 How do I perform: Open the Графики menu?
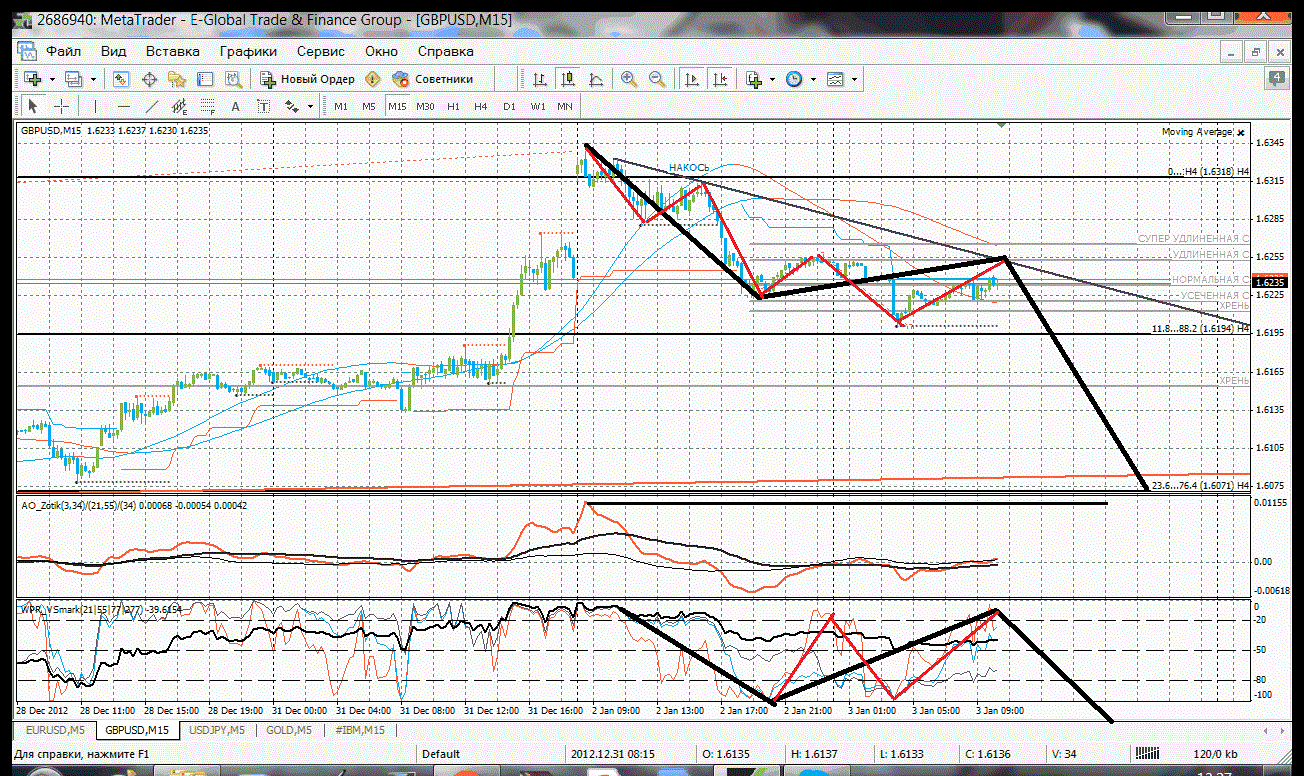point(248,51)
